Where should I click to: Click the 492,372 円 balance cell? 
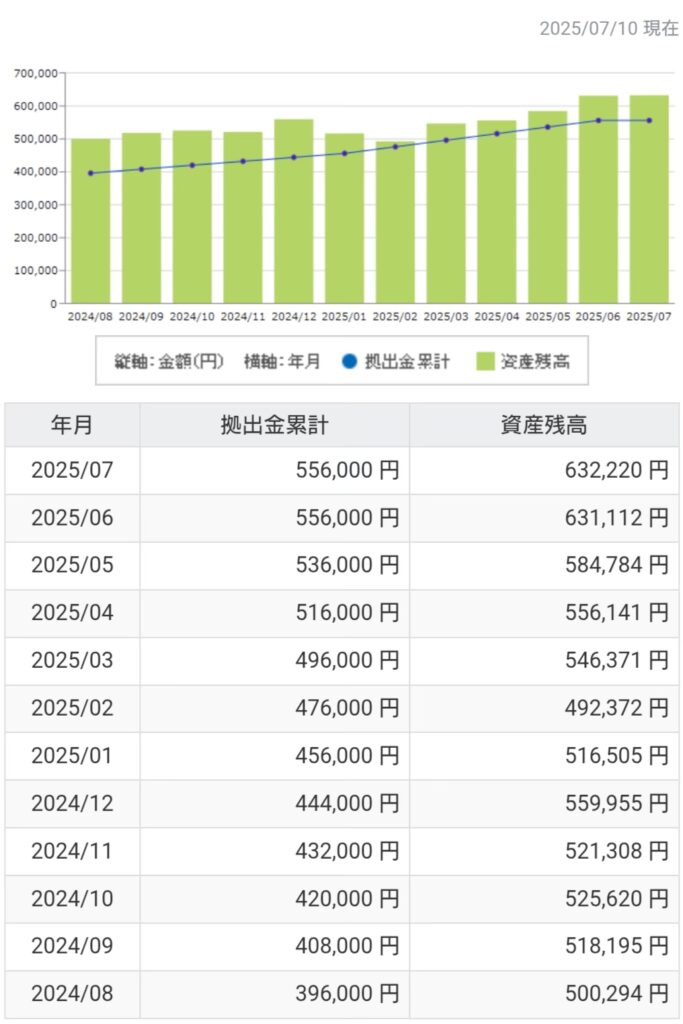[544, 708]
